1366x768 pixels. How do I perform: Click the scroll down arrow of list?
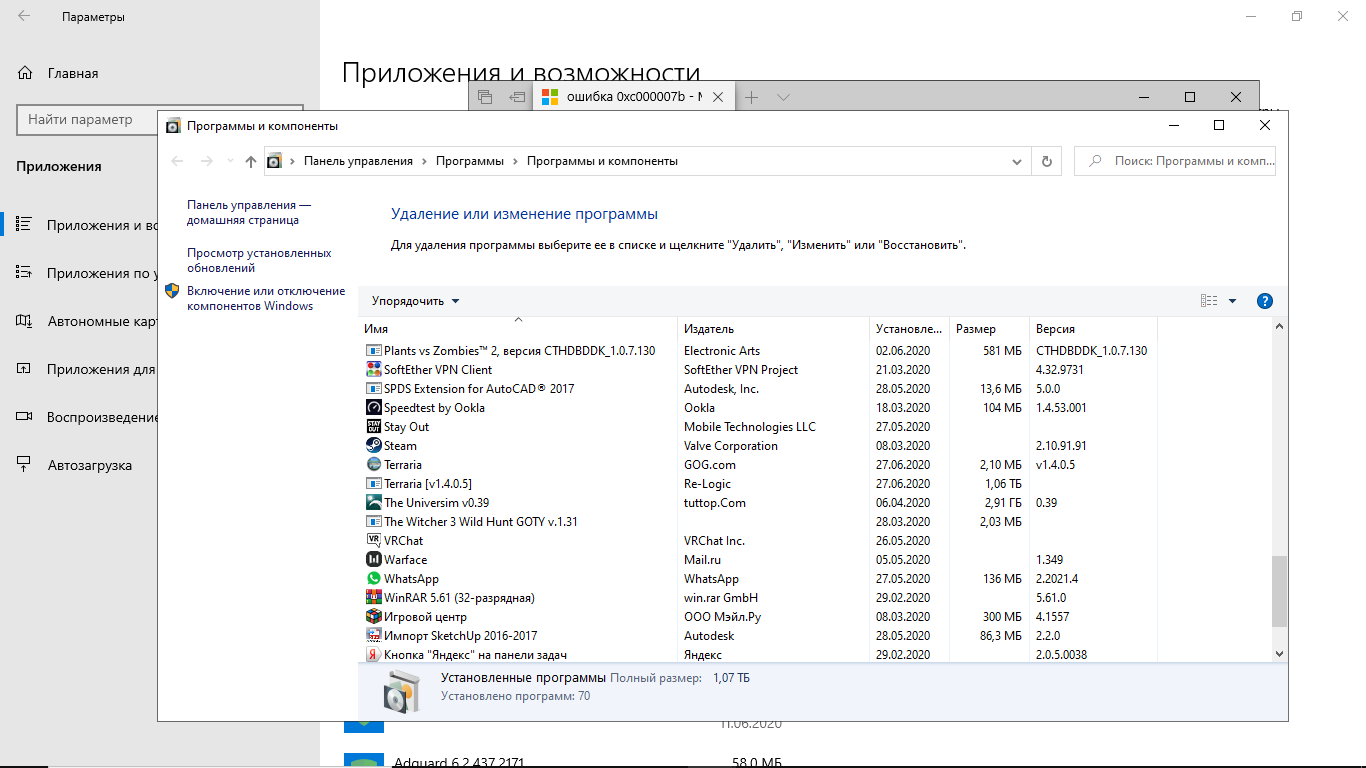tap(1279, 653)
